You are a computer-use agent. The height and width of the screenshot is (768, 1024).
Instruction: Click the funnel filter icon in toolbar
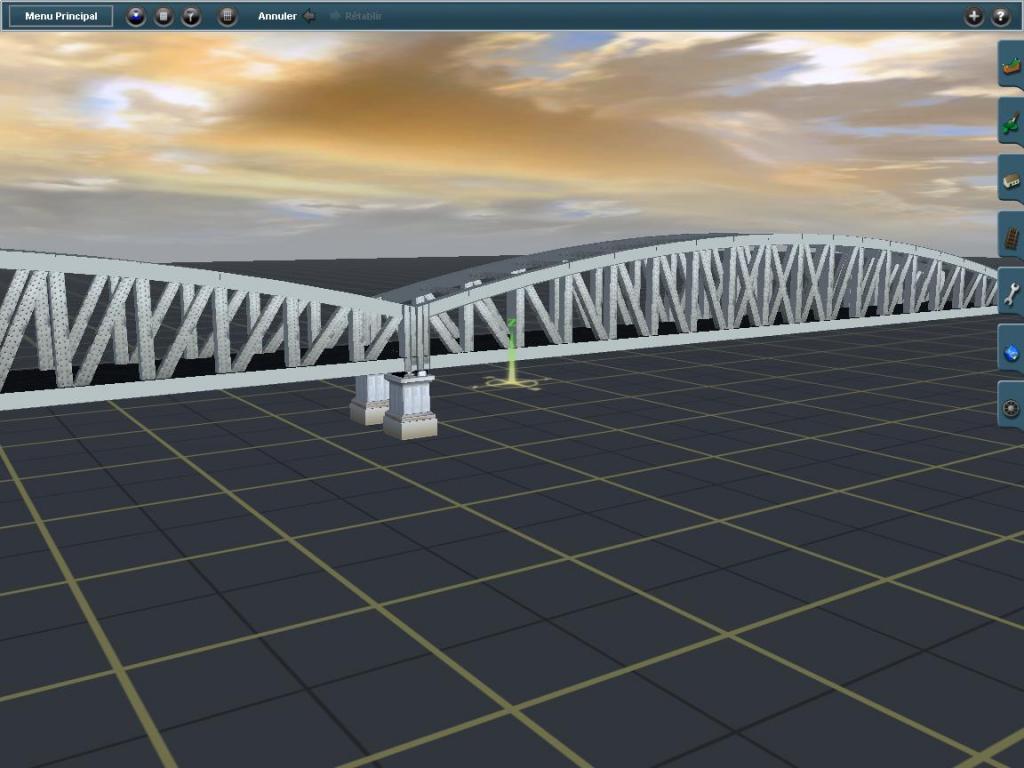pyautogui.click(x=191, y=16)
